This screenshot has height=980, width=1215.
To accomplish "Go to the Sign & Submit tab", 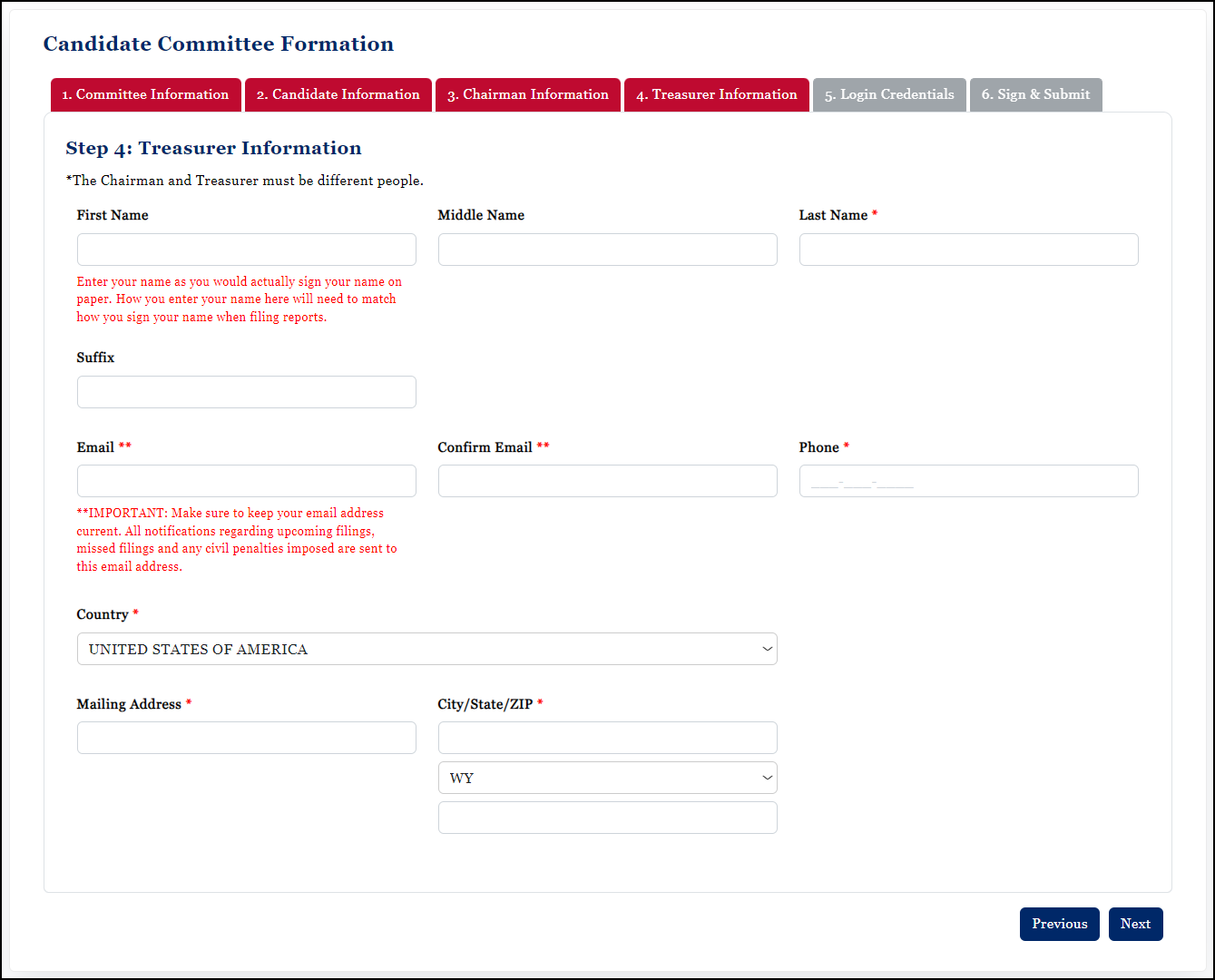I will click(x=1035, y=94).
